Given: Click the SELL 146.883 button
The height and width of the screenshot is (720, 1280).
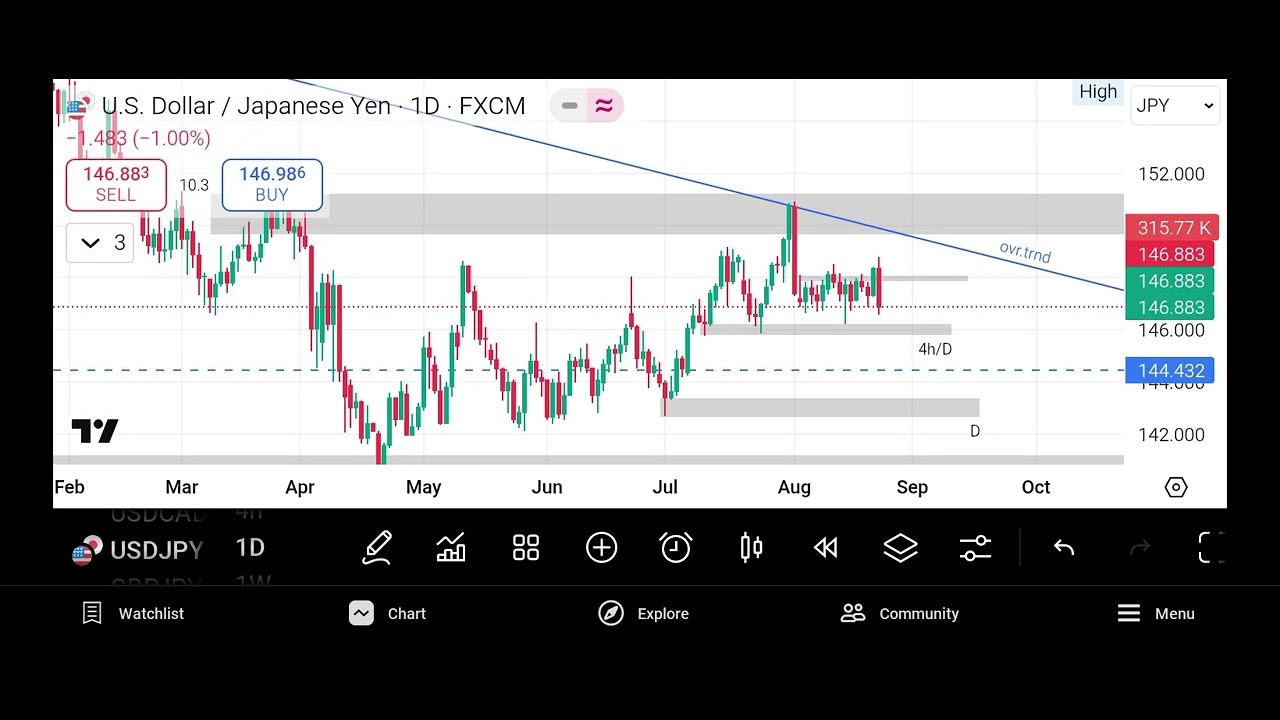Looking at the screenshot, I should (116, 185).
